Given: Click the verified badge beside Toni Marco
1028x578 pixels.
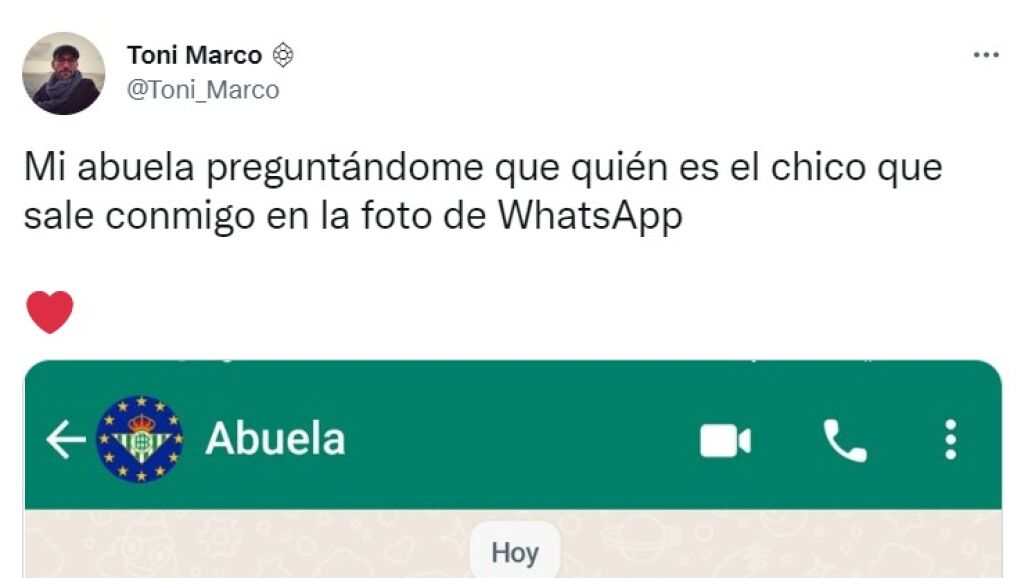Looking at the screenshot, I should [x=283, y=55].
